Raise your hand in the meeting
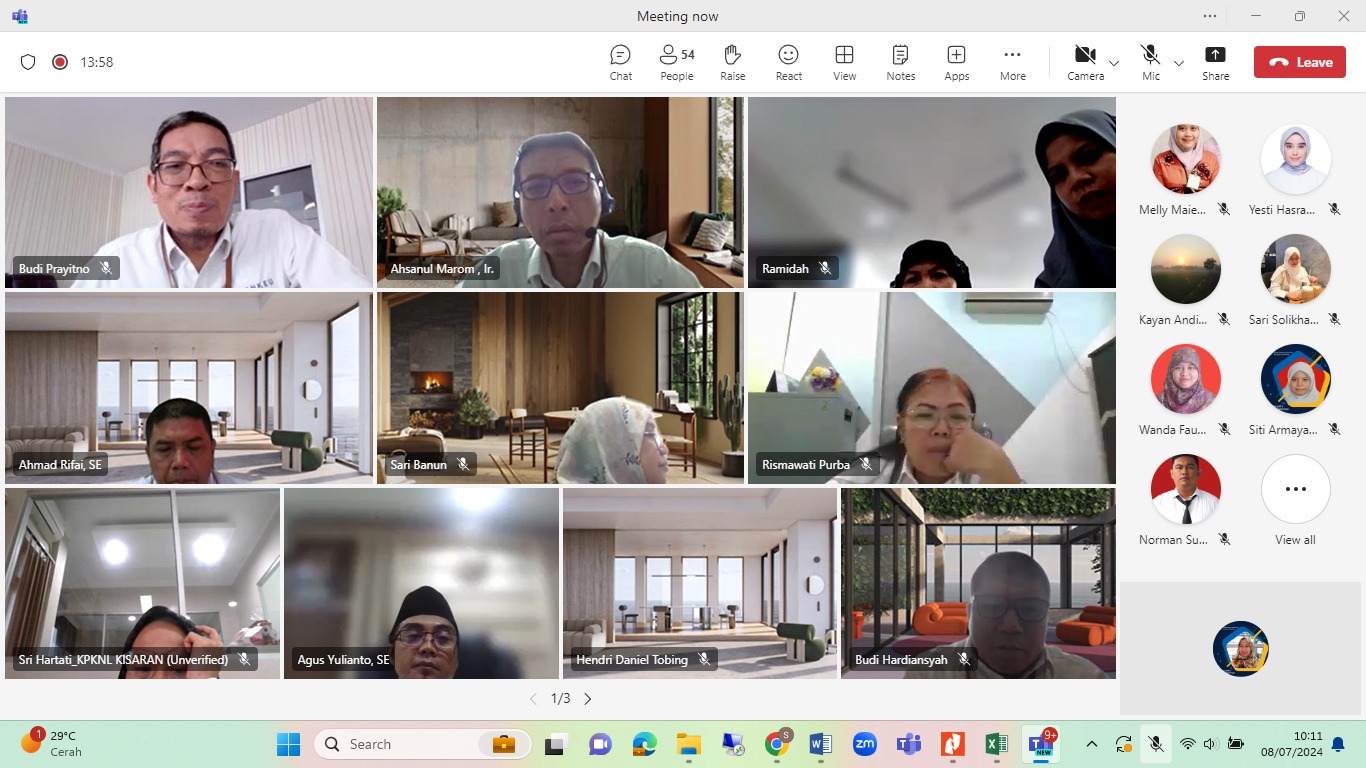This screenshot has height=768, width=1366. click(x=732, y=62)
